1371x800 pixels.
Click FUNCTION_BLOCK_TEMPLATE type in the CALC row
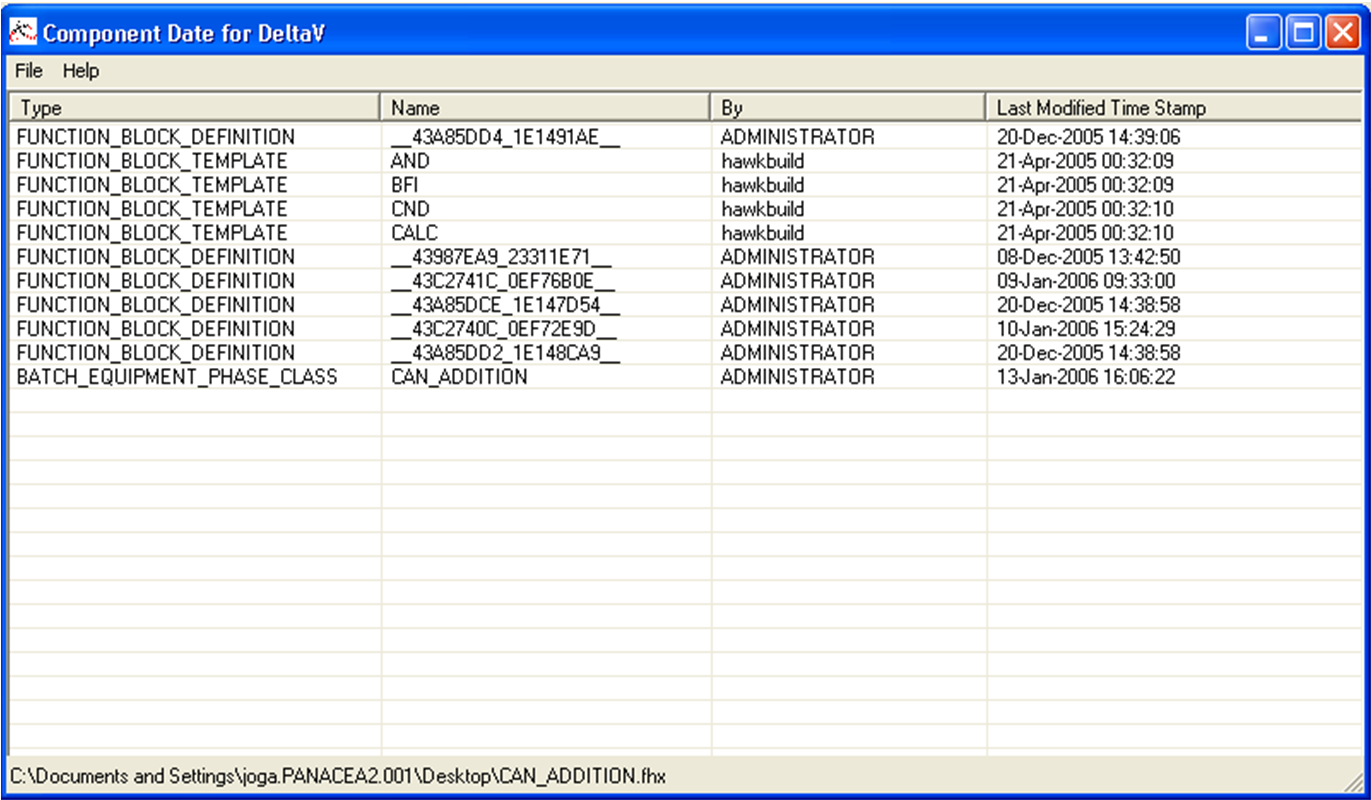(x=152, y=233)
